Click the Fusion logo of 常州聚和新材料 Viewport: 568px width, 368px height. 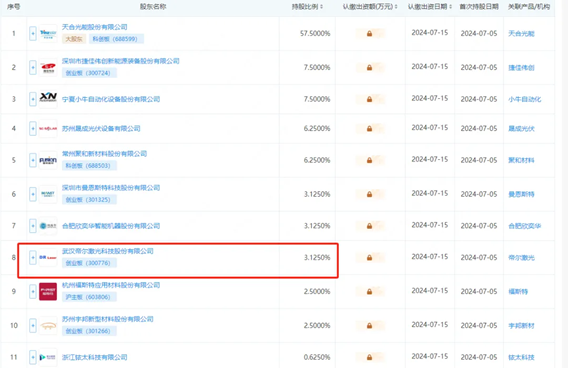(x=48, y=160)
